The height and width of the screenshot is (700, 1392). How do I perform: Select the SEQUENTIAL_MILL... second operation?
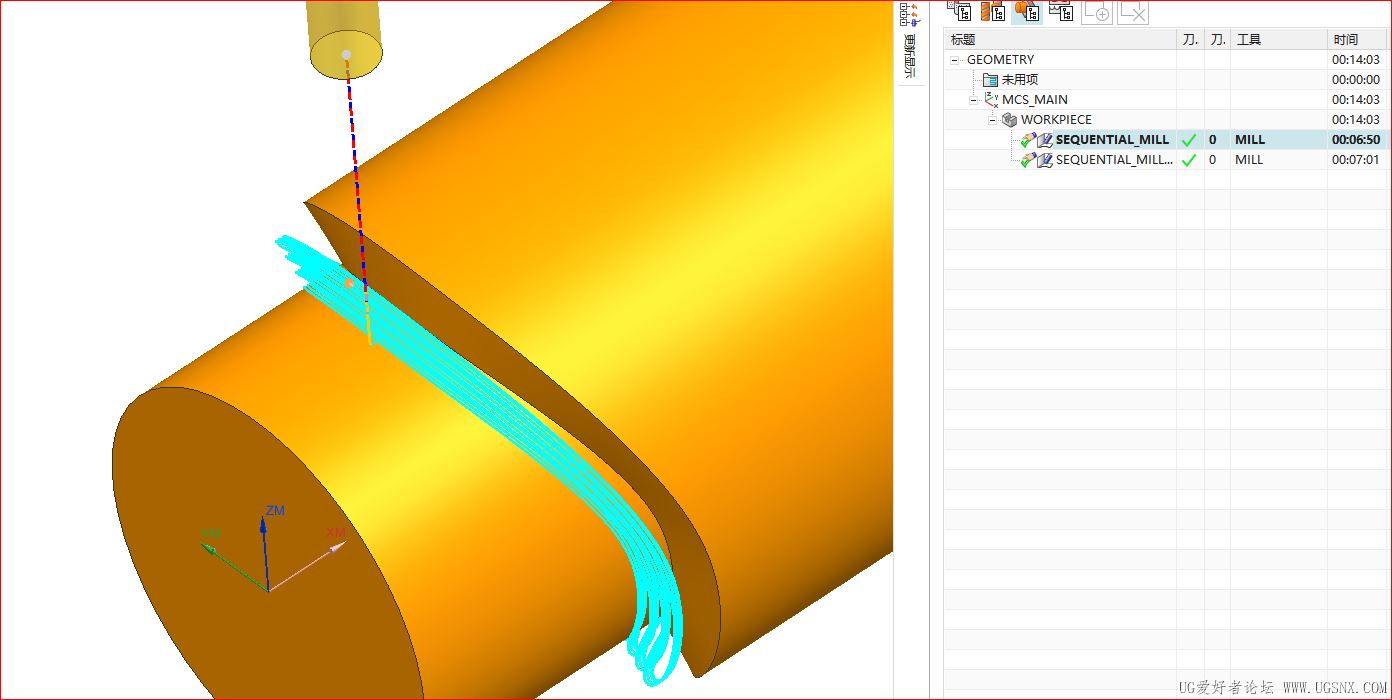[1114, 160]
